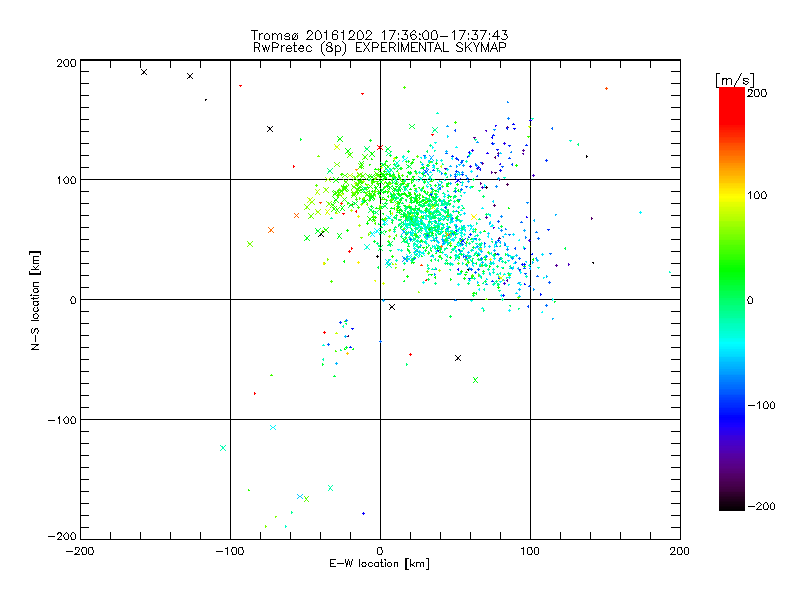Click the orange dot at the plot's upper right

[606, 89]
